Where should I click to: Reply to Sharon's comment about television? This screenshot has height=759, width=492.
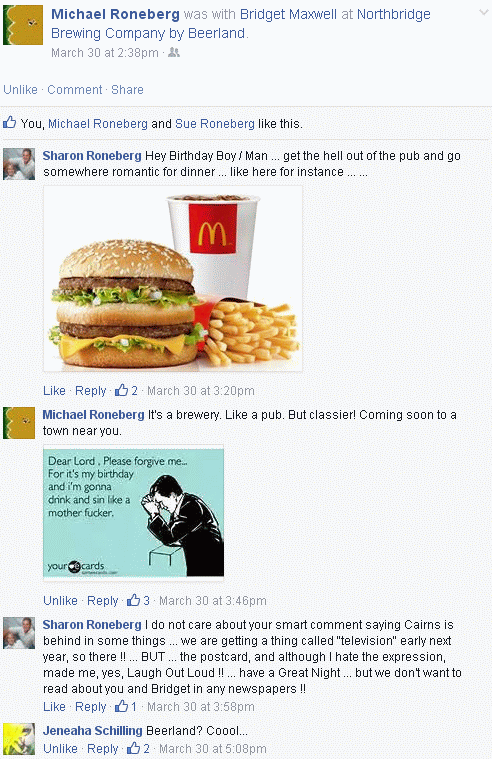(91, 707)
